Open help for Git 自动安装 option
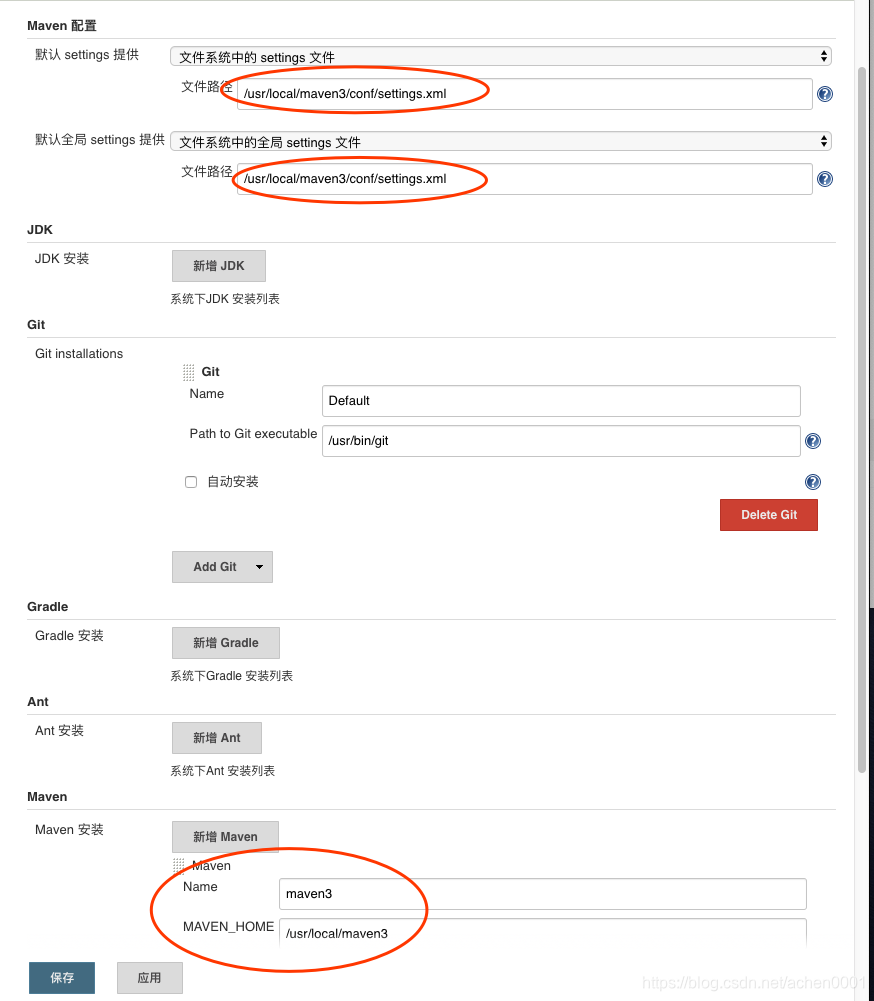 pyautogui.click(x=813, y=482)
